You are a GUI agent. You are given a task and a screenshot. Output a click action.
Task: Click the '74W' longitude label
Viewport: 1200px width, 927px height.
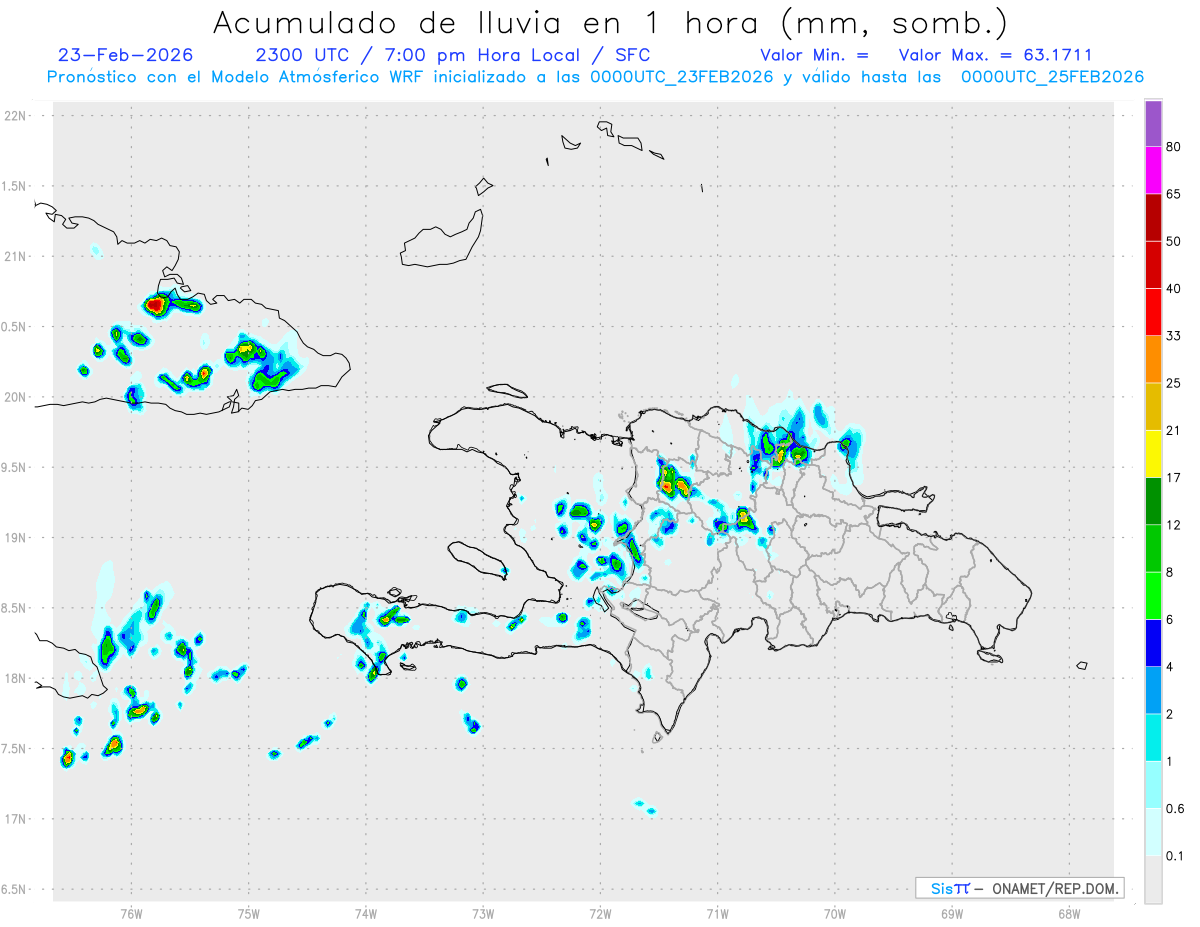click(x=366, y=913)
